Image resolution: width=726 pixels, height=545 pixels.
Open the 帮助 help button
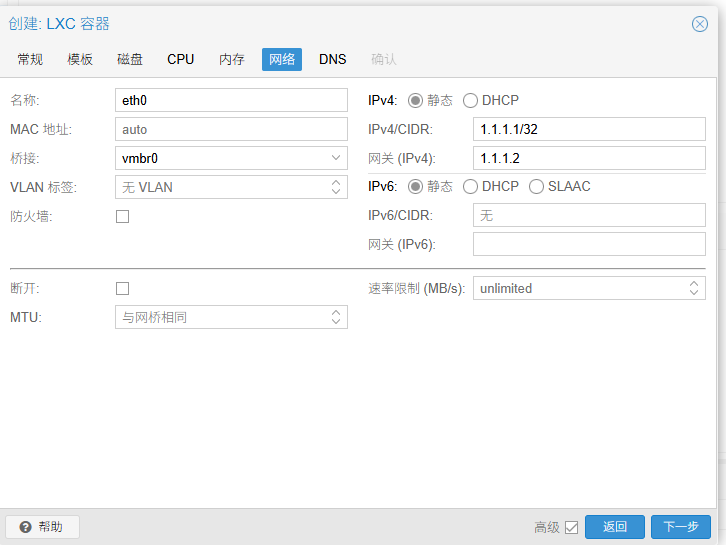click(x=42, y=527)
